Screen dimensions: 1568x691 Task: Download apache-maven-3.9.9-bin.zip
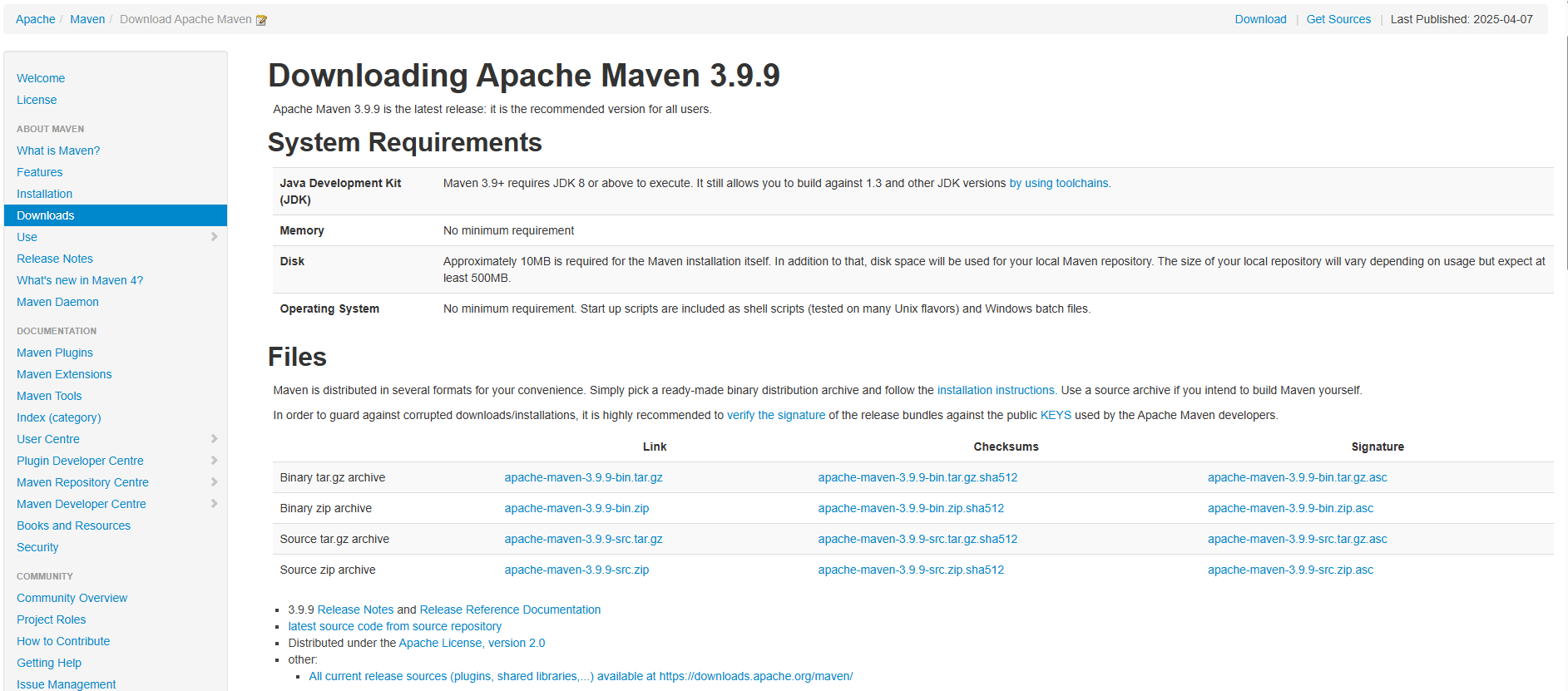click(576, 508)
